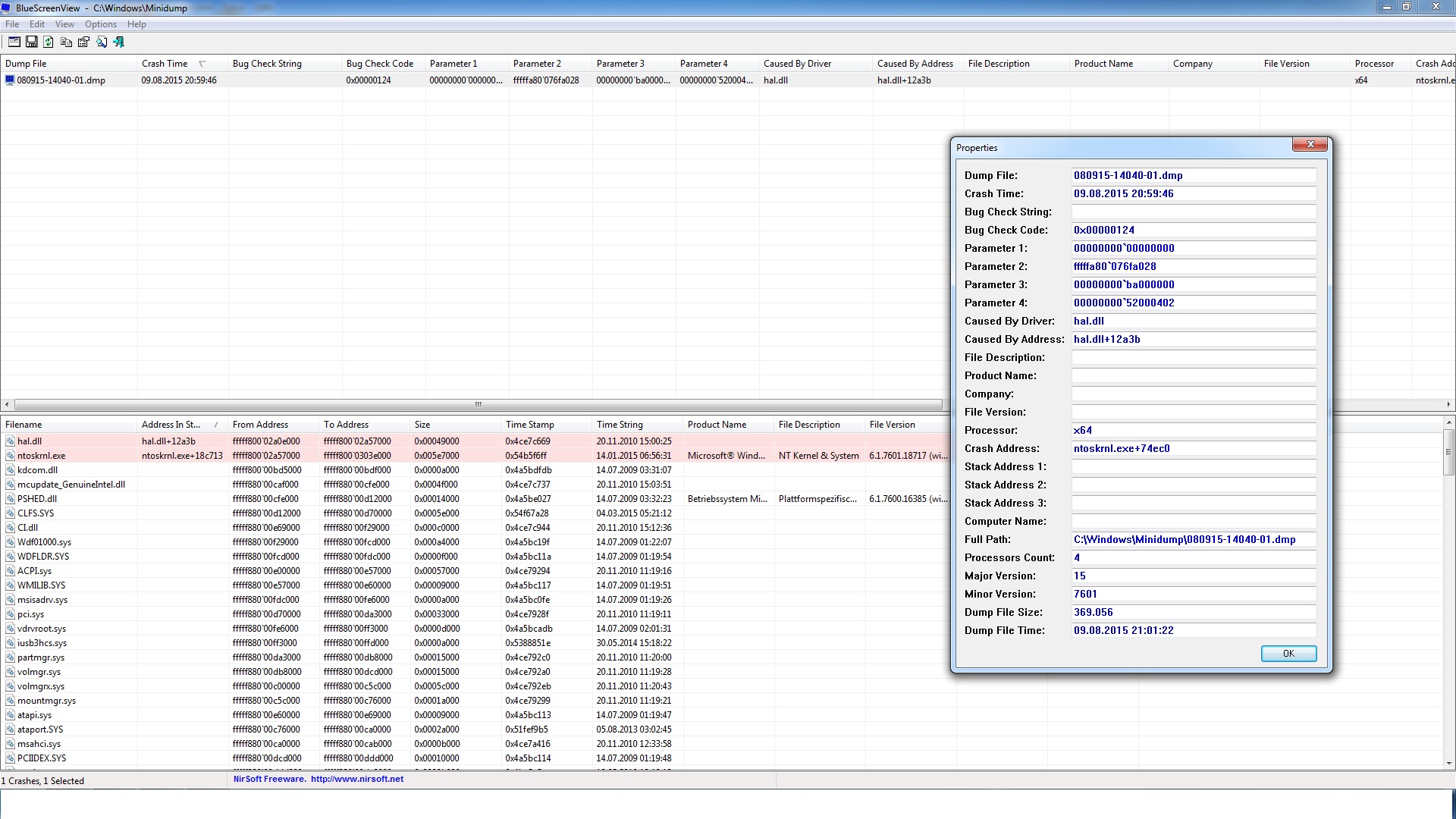The height and width of the screenshot is (819, 1456).
Task: Open the nirsoft.net link in status bar
Action: [x=356, y=779]
